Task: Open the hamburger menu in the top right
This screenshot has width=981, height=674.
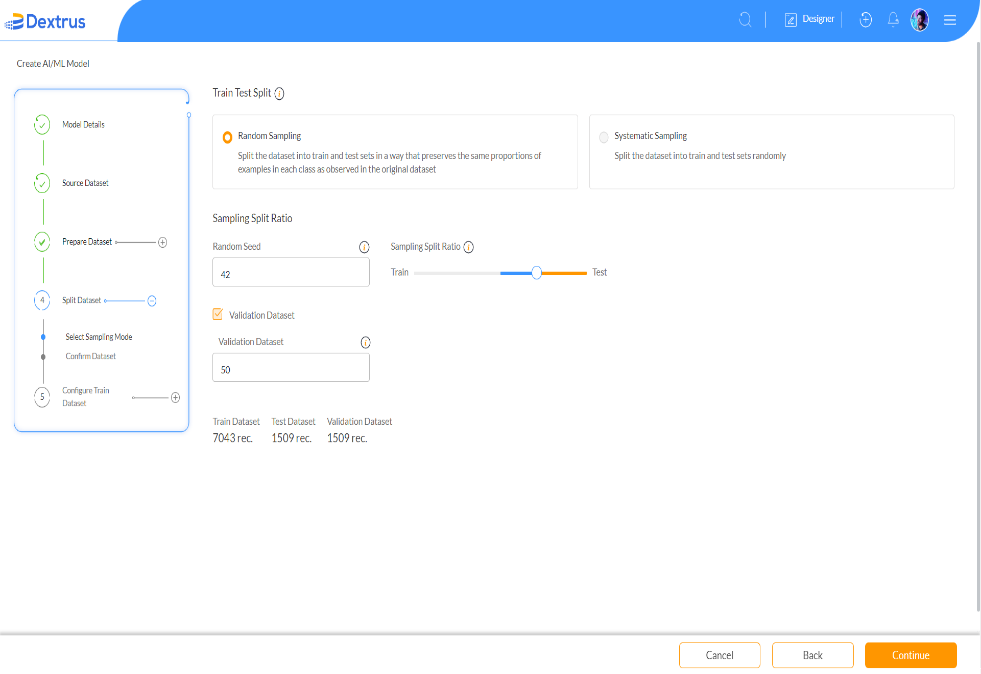Action: coord(949,18)
